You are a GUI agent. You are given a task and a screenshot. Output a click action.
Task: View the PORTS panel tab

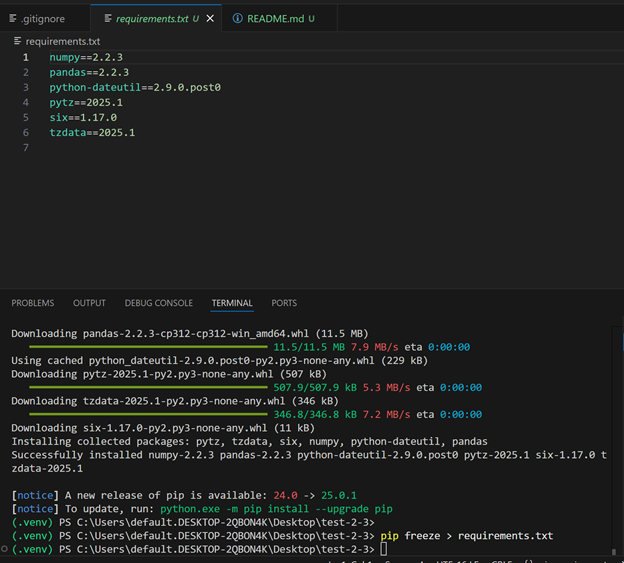pyautogui.click(x=284, y=303)
